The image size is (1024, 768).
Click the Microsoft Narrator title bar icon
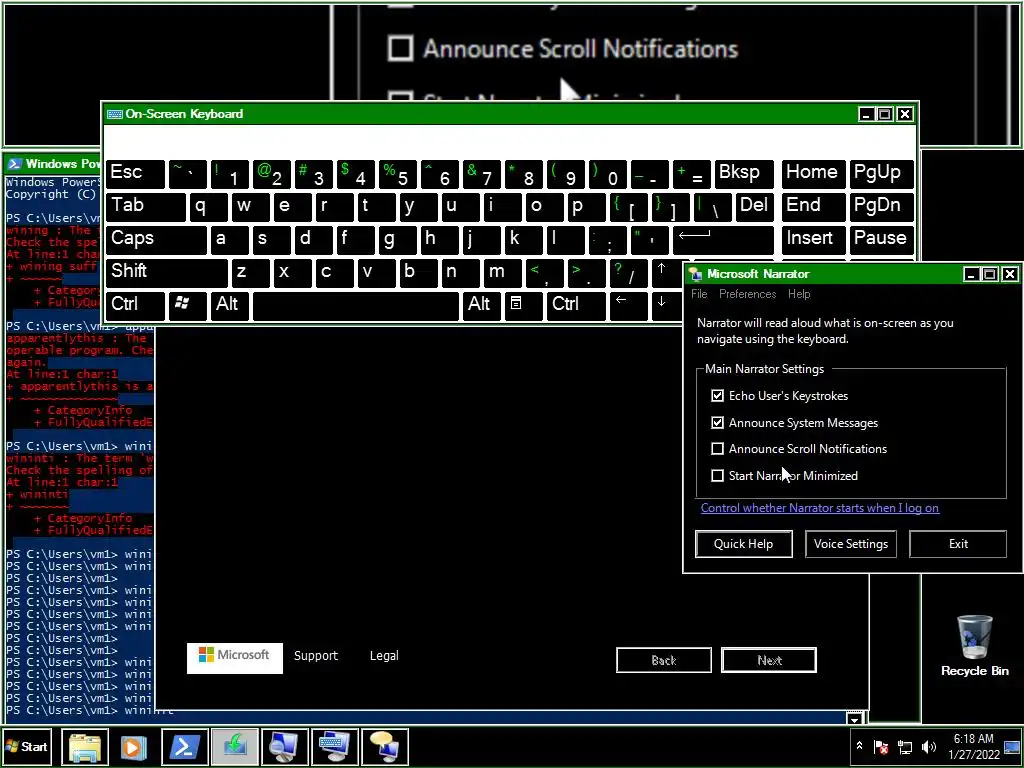pos(696,274)
